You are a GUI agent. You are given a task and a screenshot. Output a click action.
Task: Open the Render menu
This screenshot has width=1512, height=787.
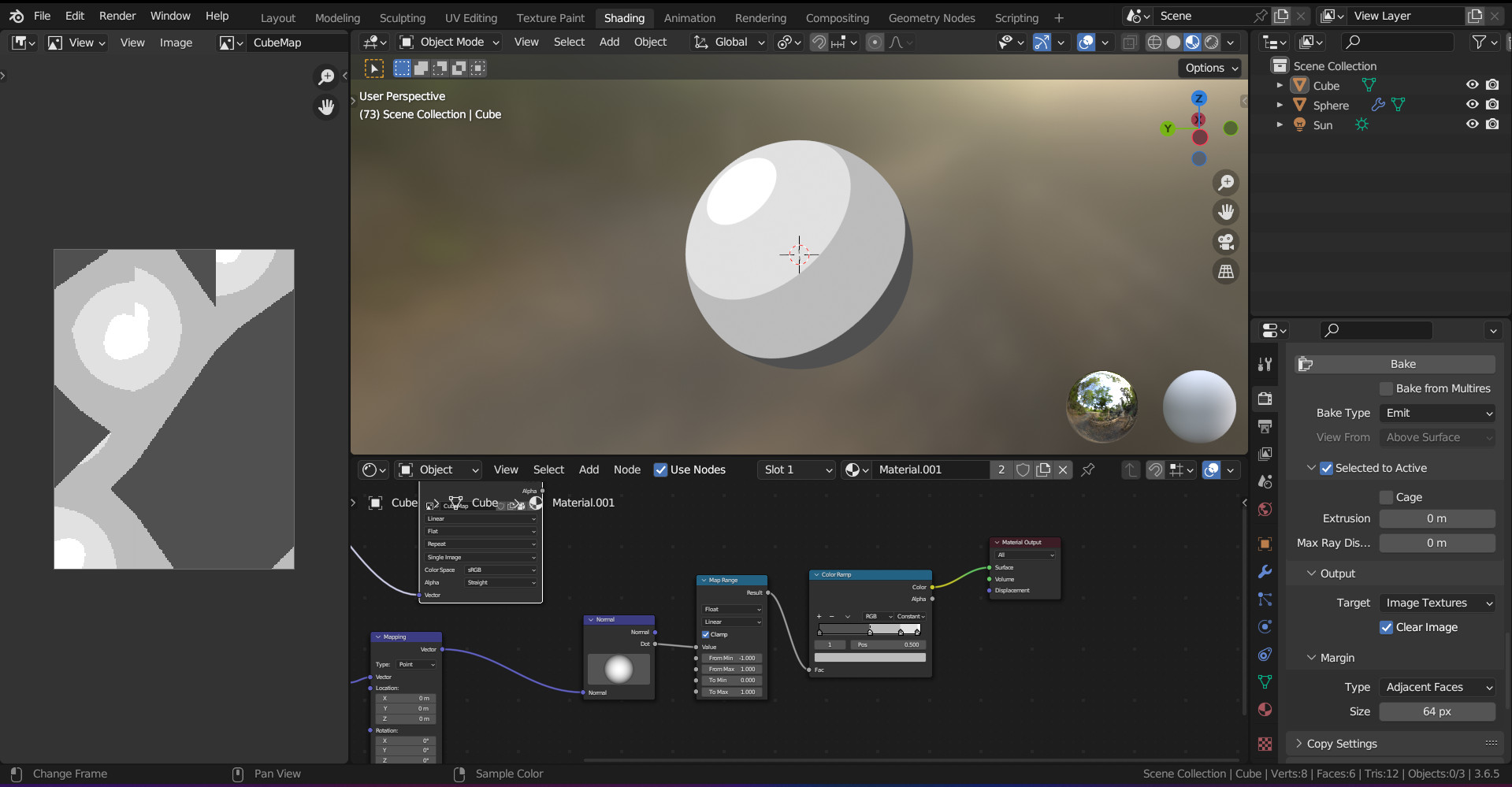coord(117,16)
